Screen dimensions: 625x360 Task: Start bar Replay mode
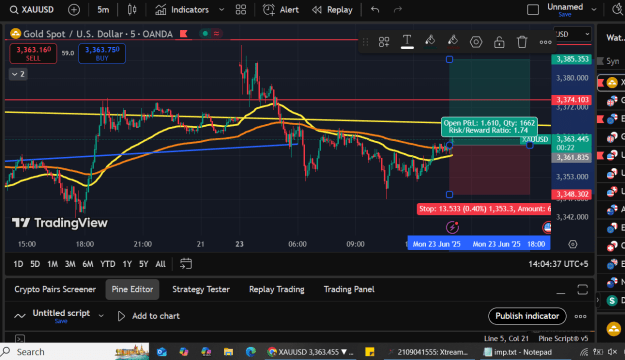coord(332,10)
